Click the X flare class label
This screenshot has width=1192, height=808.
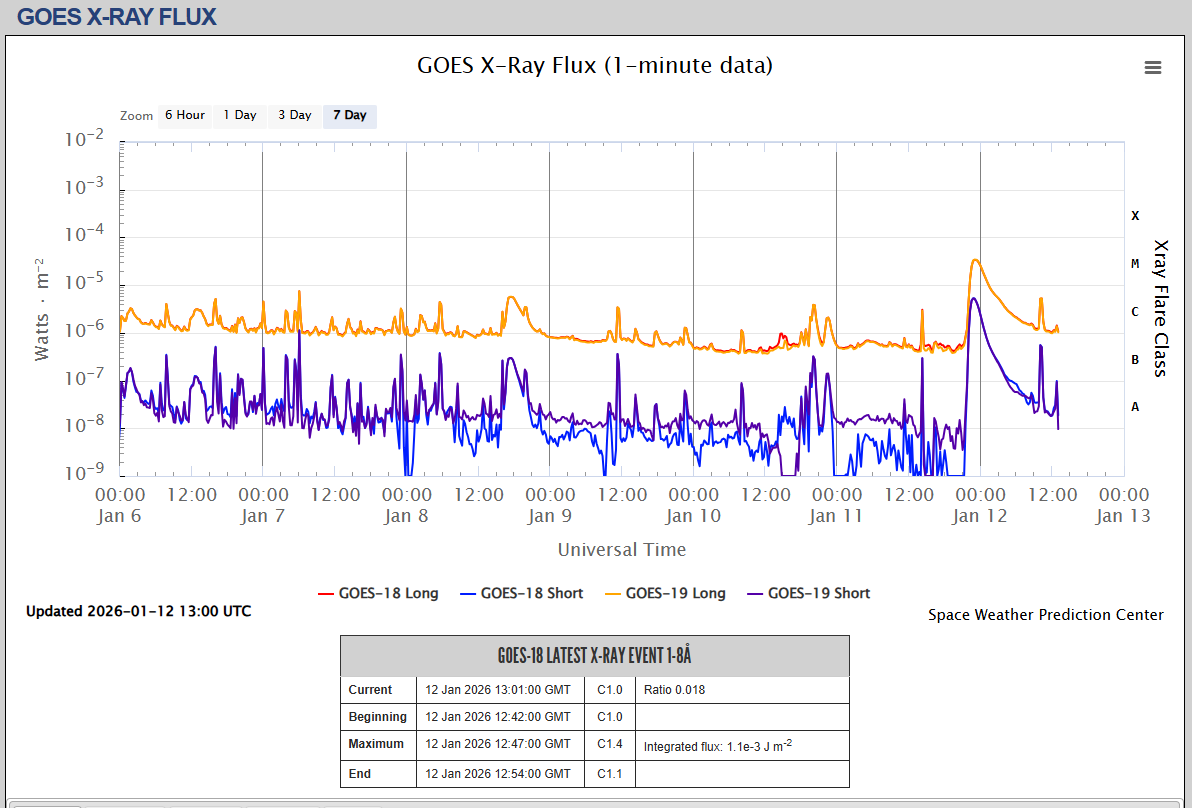coord(1135,215)
